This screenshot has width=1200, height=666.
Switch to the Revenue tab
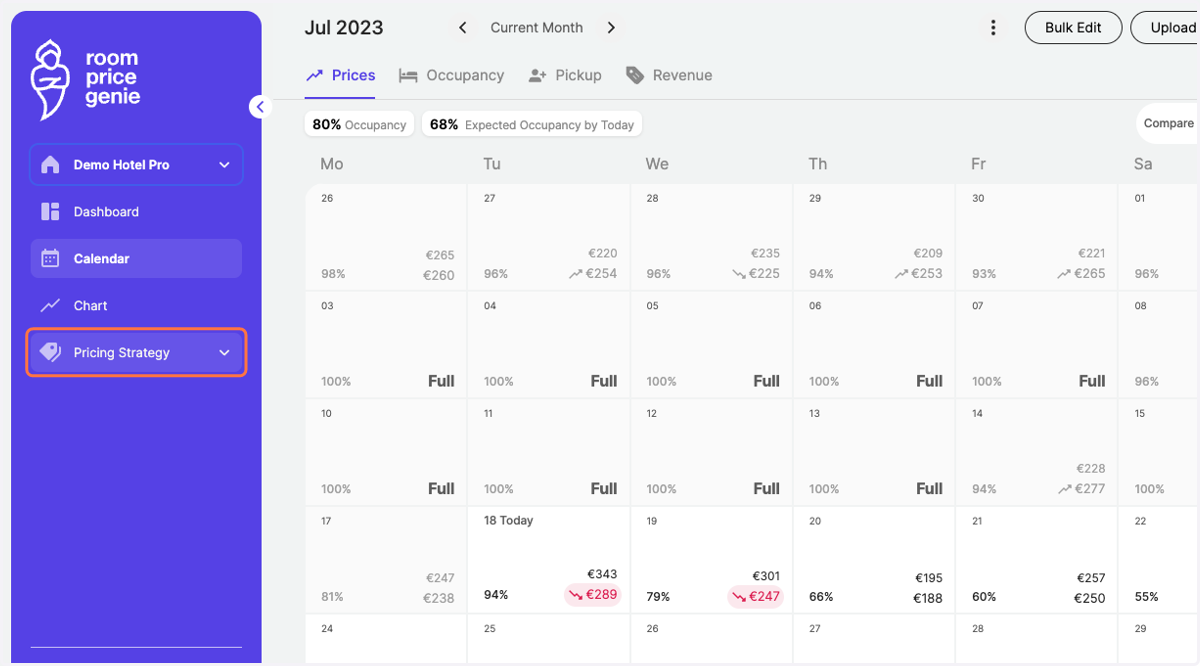coord(669,76)
